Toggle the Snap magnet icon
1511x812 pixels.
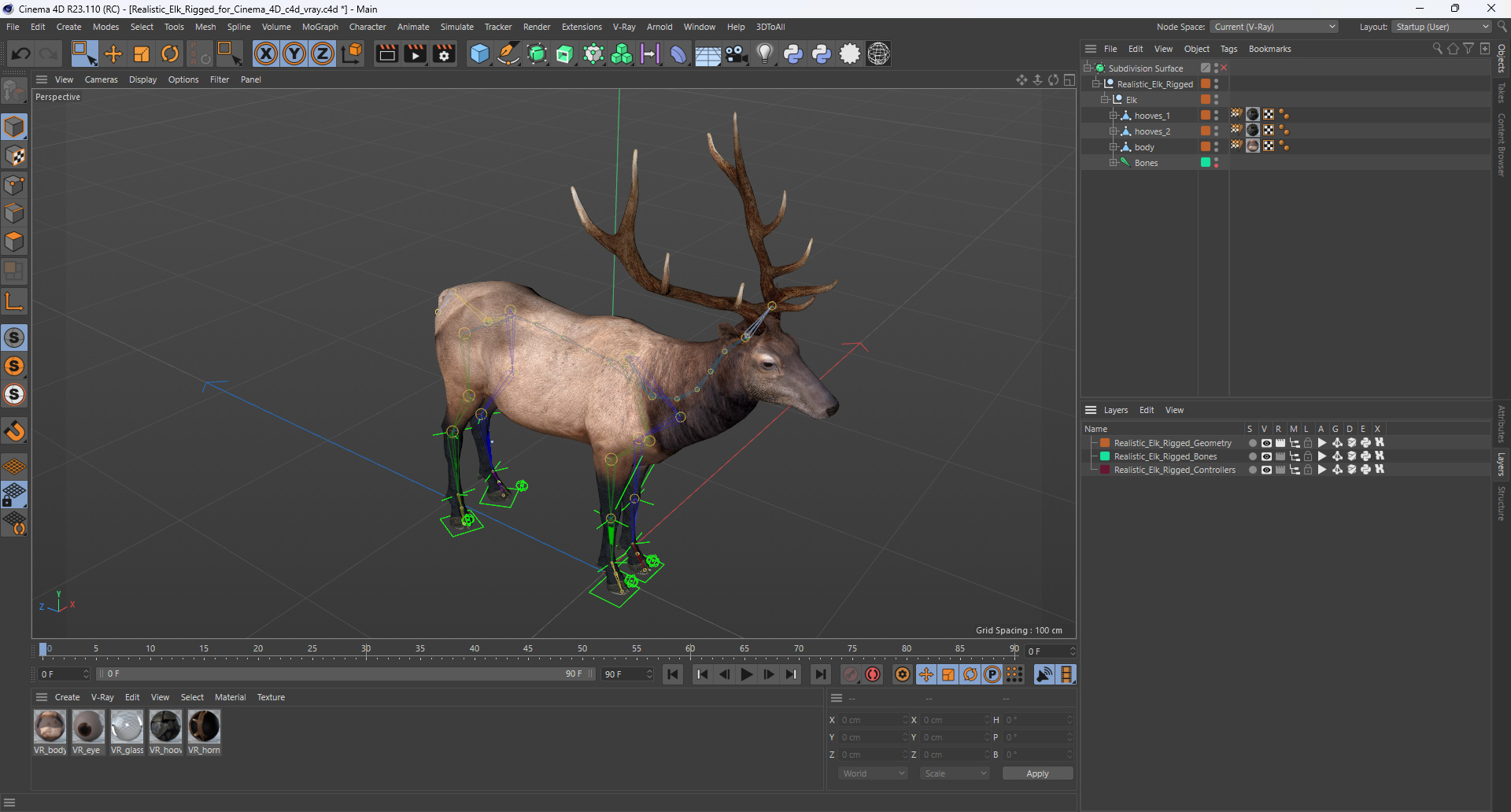[14, 431]
